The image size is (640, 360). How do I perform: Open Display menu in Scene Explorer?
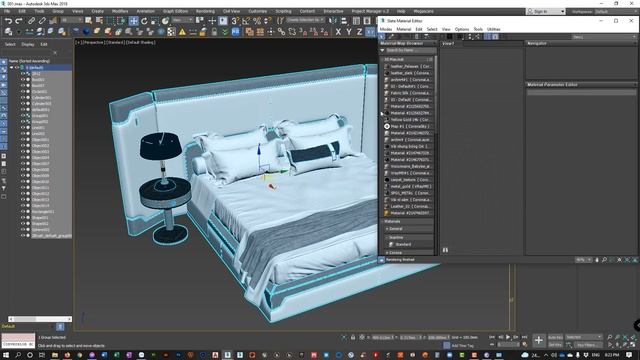point(28,44)
